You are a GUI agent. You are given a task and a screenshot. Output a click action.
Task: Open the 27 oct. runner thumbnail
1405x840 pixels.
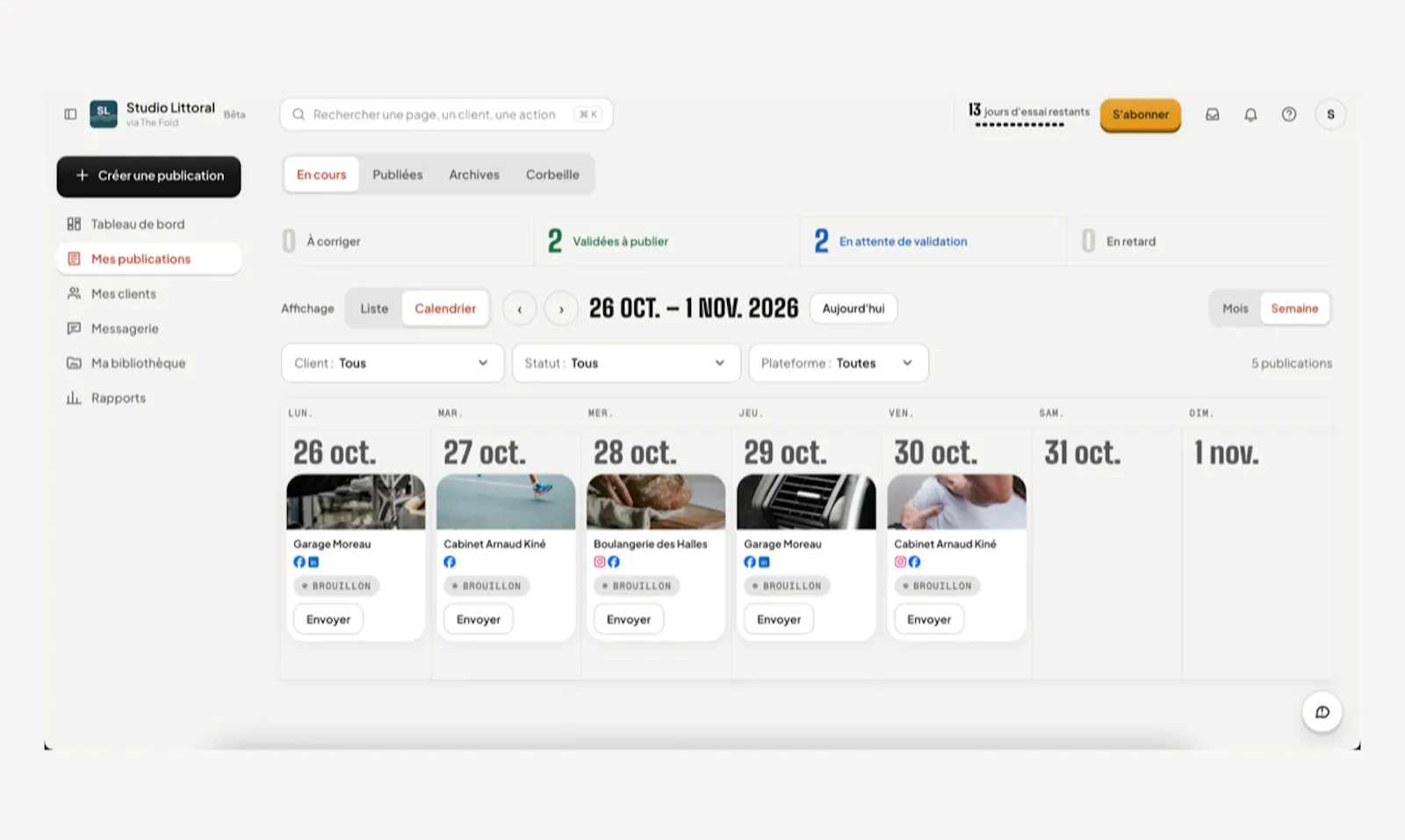point(506,502)
